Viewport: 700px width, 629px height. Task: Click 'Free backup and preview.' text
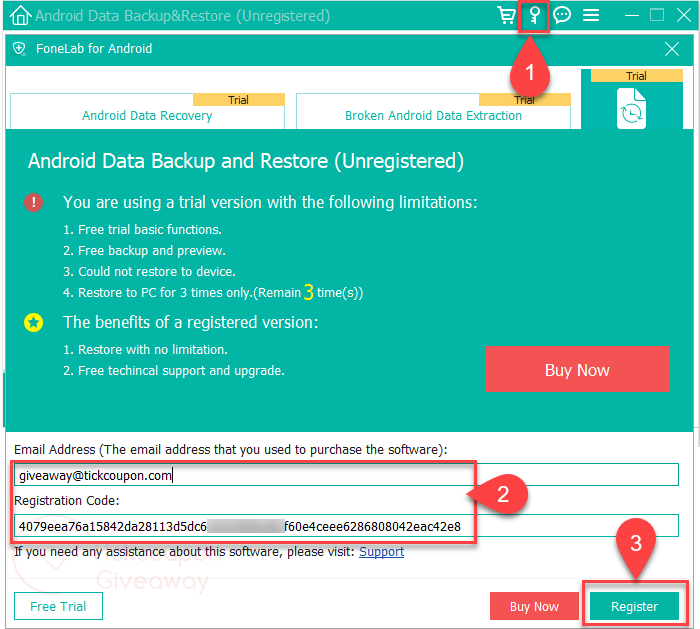(152, 250)
